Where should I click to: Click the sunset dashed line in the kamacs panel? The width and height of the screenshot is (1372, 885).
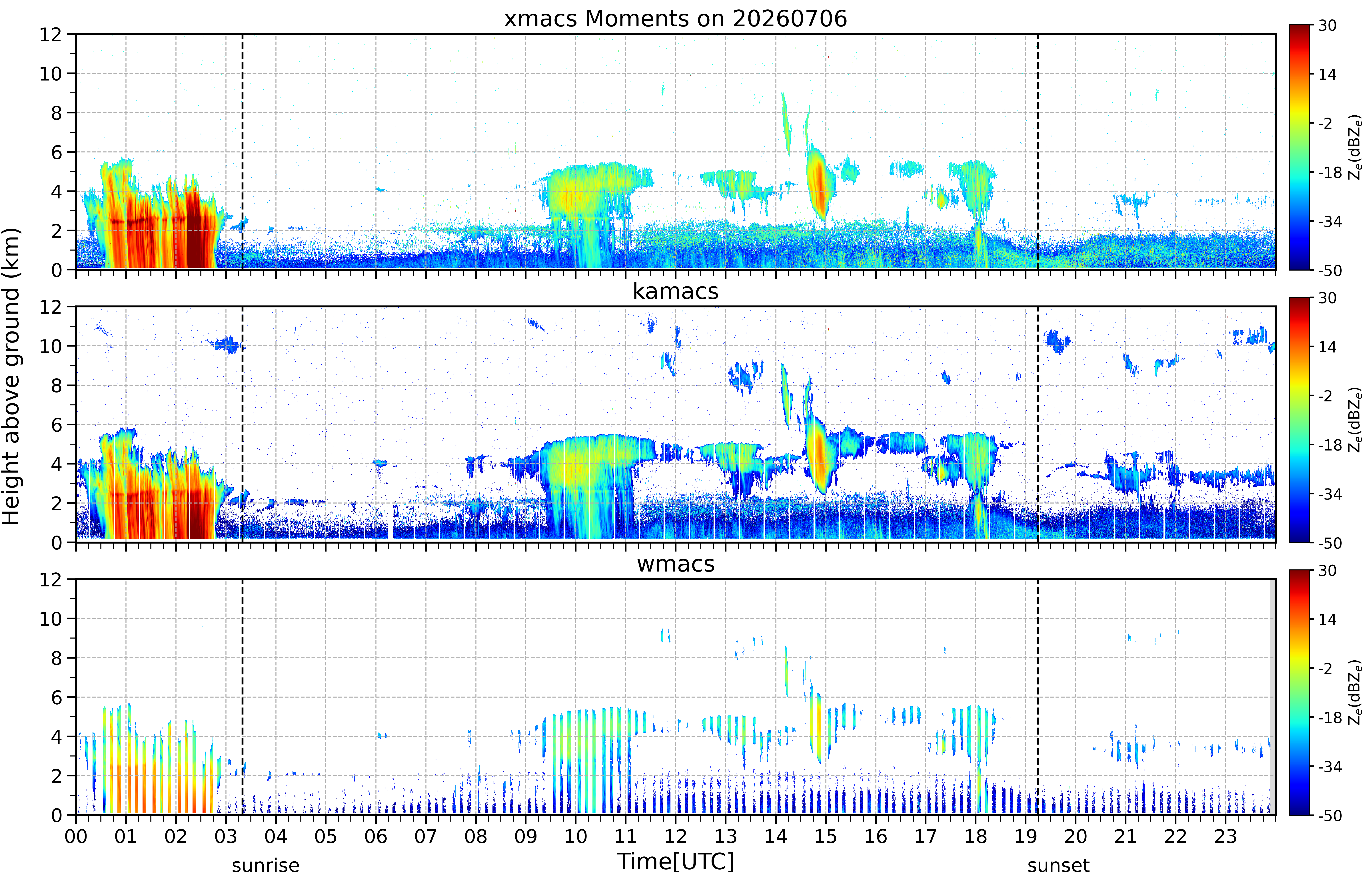click(x=1038, y=424)
